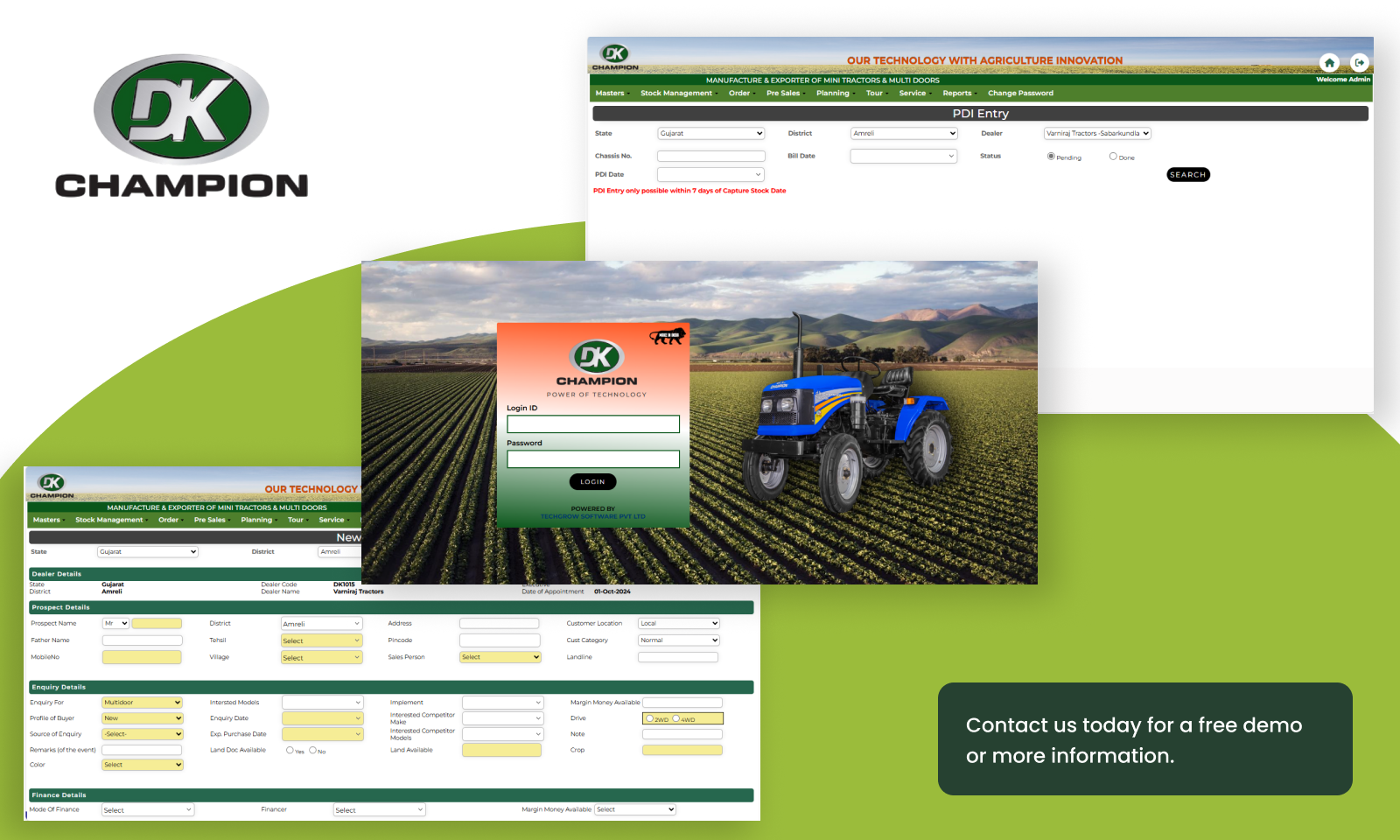Select 4WD drive option
This screenshot has width=1400, height=840.
click(x=675, y=718)
